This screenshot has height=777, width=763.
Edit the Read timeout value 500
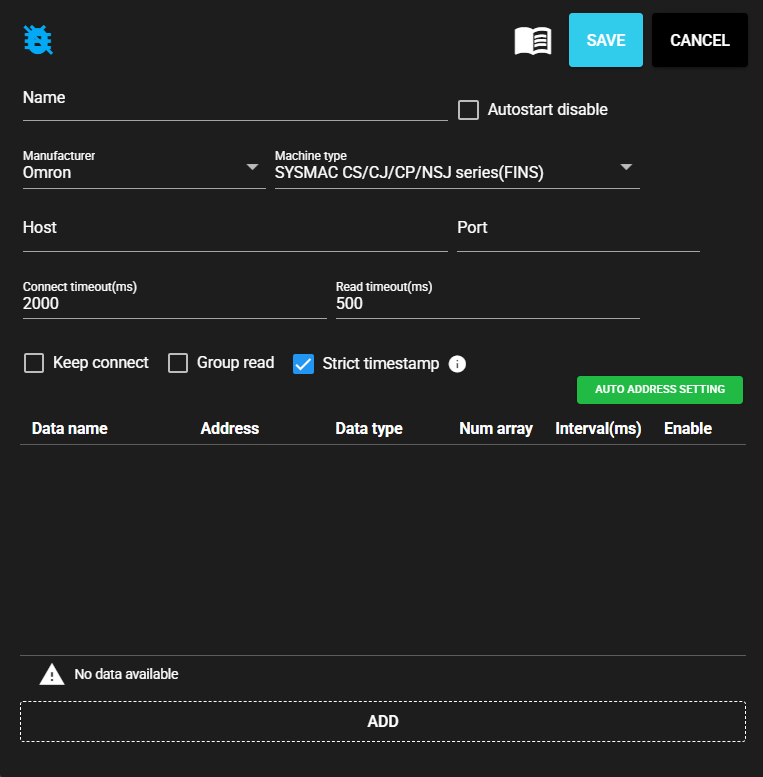[486, 303]
